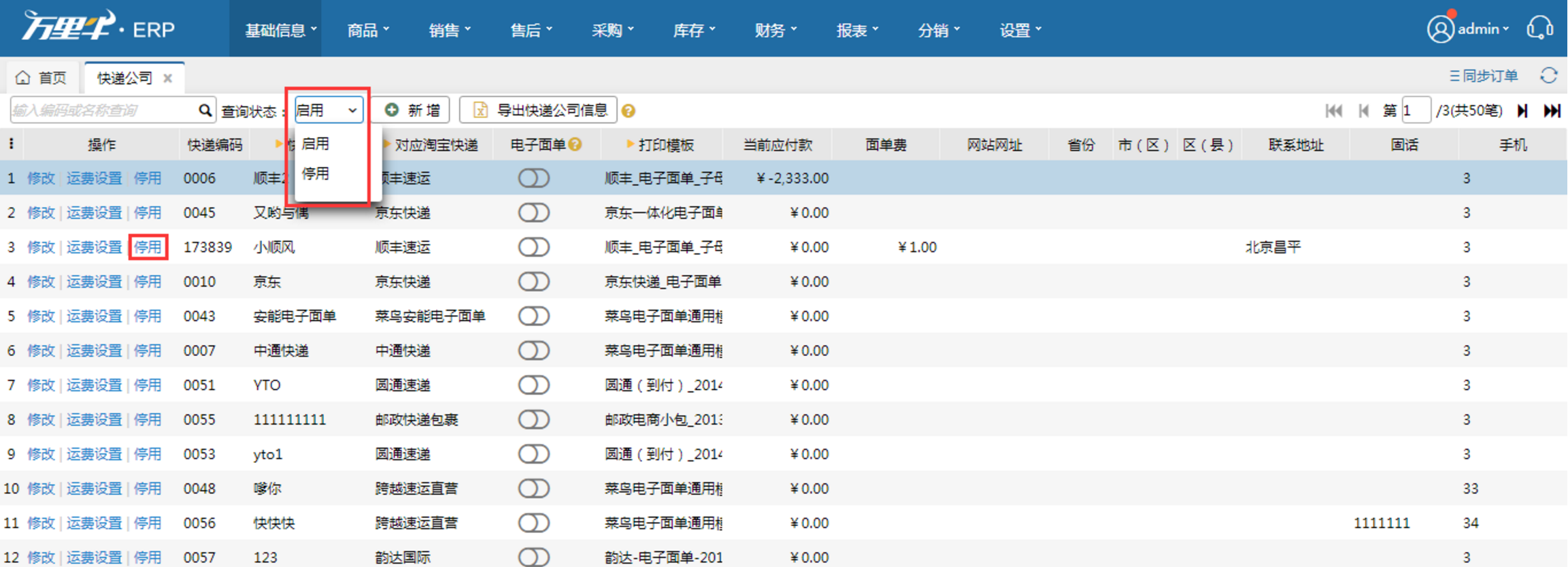Click the page number input box

pyautogui.click(x=1416, y=110)
